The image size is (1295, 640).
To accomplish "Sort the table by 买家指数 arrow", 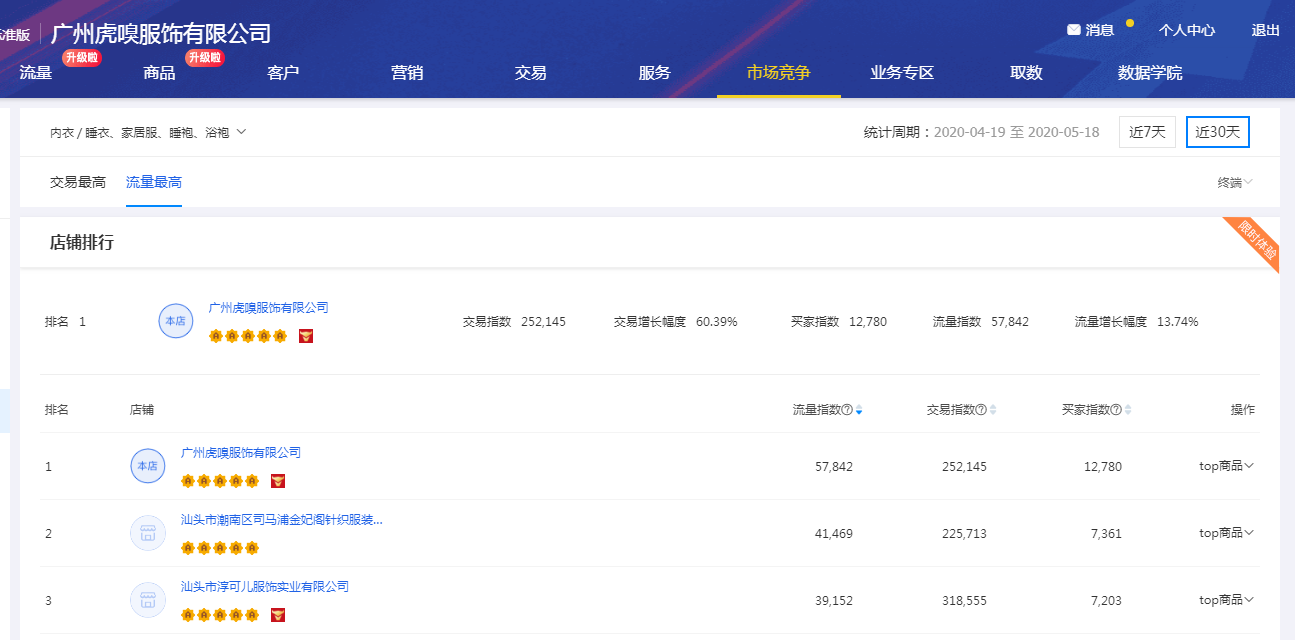I will pos(1128,410).
